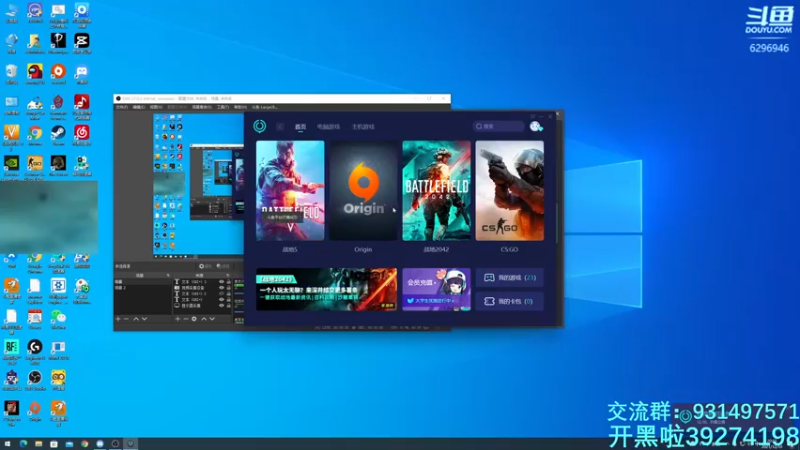Select the Counter-Strike GO desktop shortcut
This screenshot has width=800, height=450.
point(35,167)
